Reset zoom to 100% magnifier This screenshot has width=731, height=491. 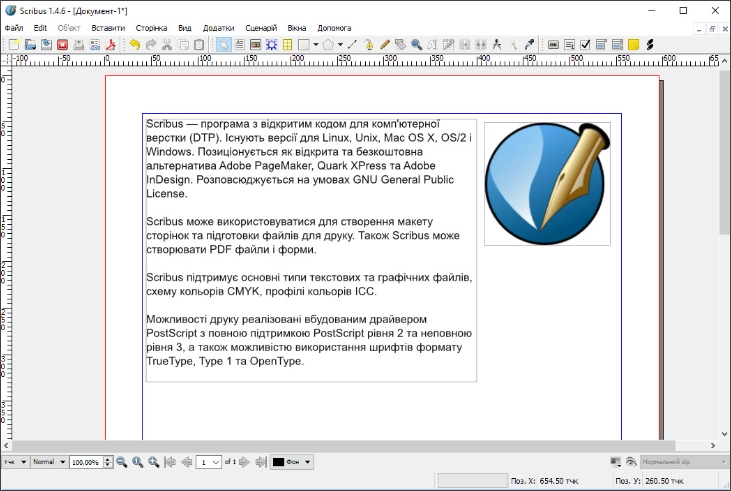138,462
